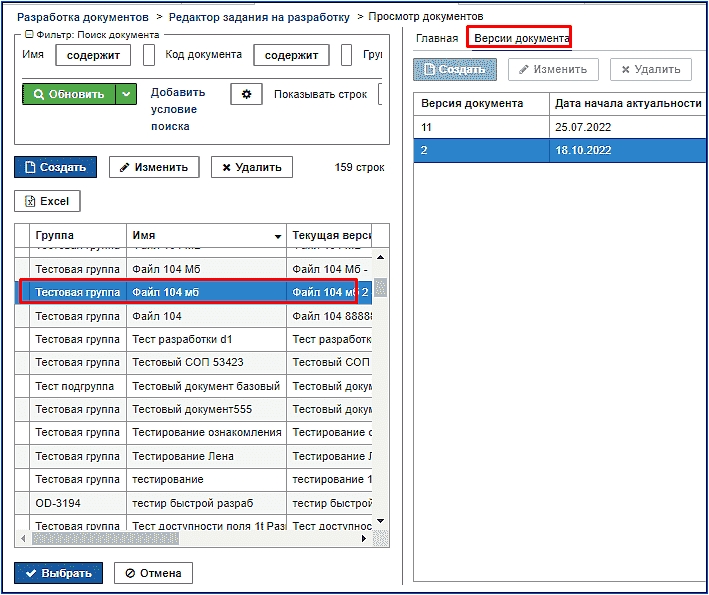
Task: Click the horizontal scrollbar of document table
Action: pos(106,538)
